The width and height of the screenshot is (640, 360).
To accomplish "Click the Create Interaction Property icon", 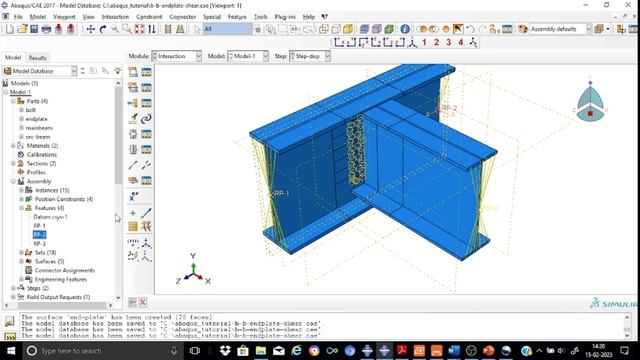I will click(x=133, y=87).
